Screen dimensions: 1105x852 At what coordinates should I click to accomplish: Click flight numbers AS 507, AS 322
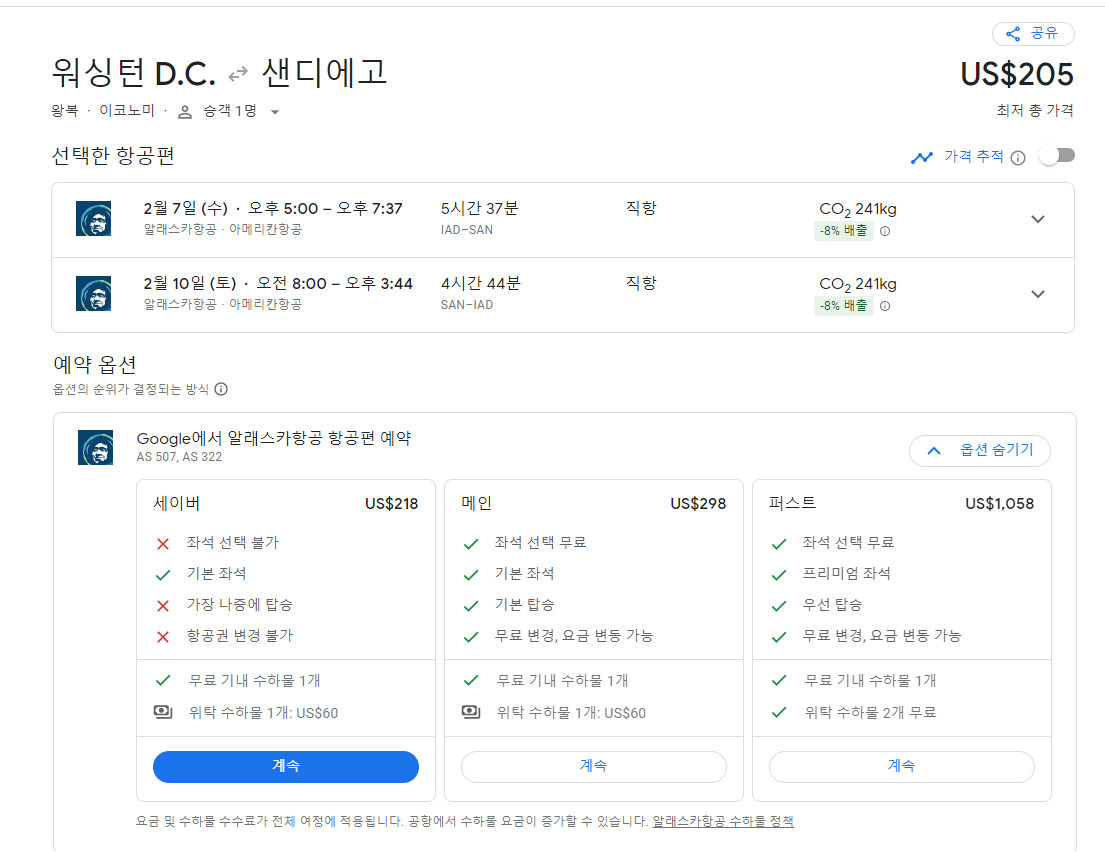(179, 457)
